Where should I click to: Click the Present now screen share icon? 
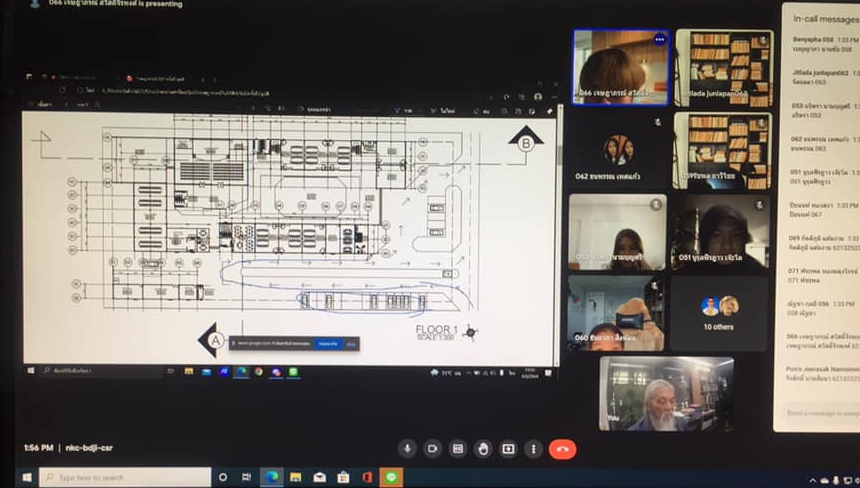508,448
